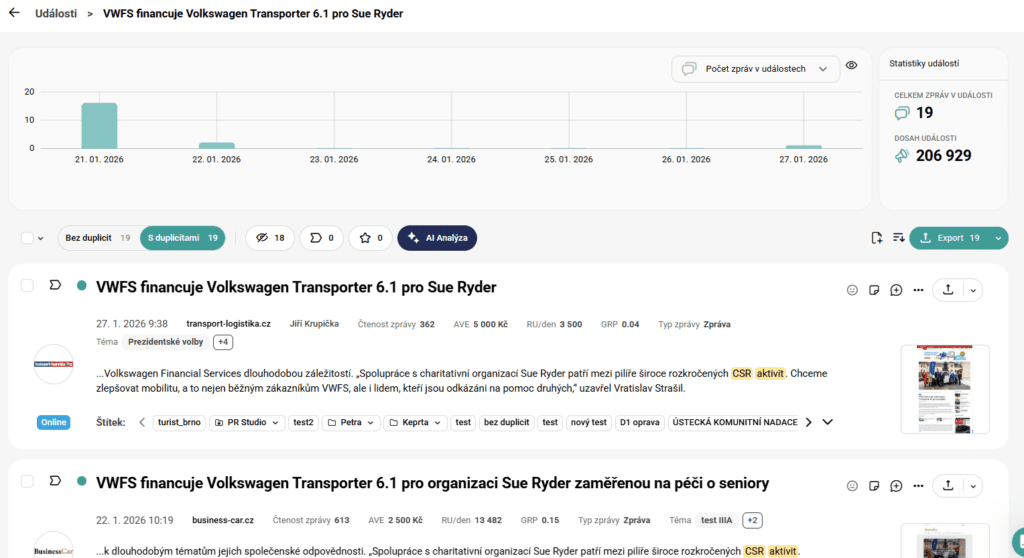1024x558 pixels.
Task: Select the bez duplicit label
Action: point(506,422)
